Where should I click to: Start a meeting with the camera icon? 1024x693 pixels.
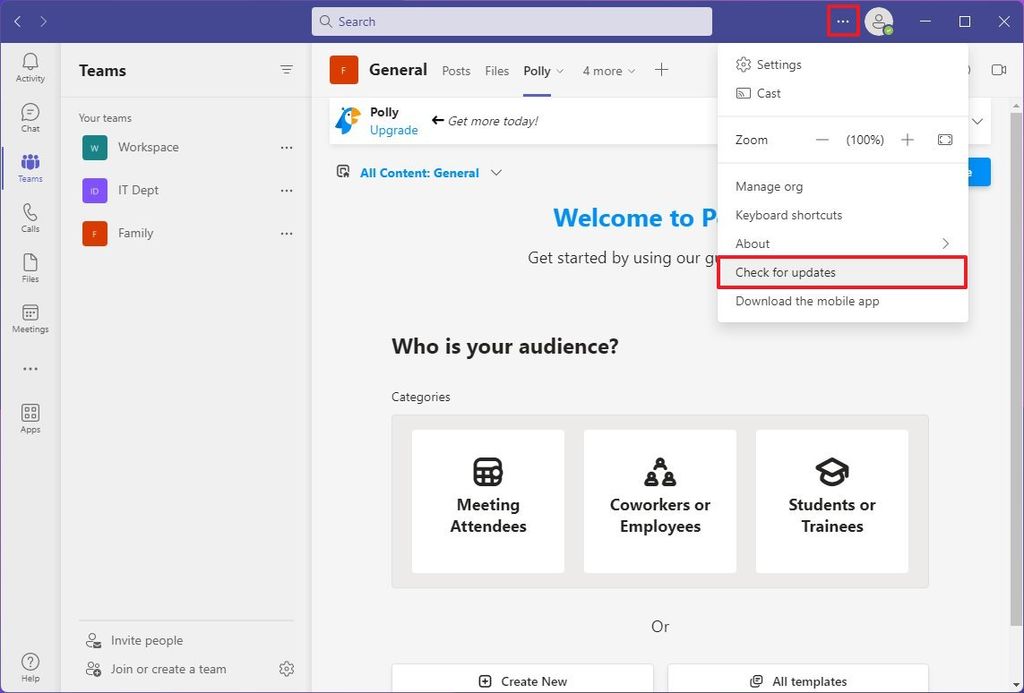coord(997,69)
